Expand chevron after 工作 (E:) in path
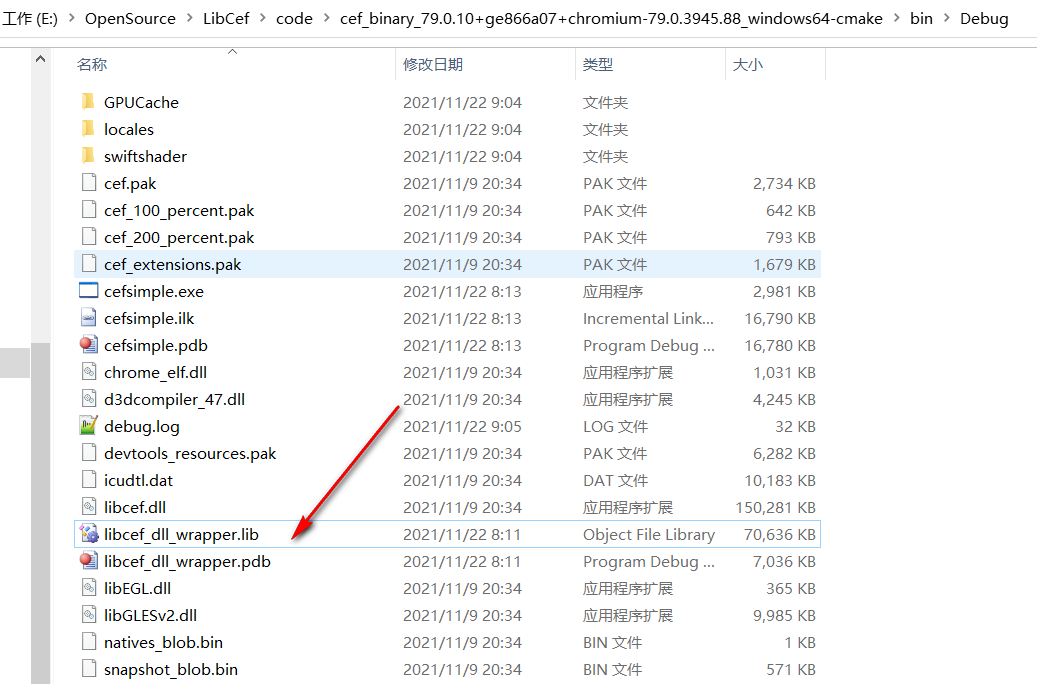This screenshot has height=684, width=1037. click(71, 19)
